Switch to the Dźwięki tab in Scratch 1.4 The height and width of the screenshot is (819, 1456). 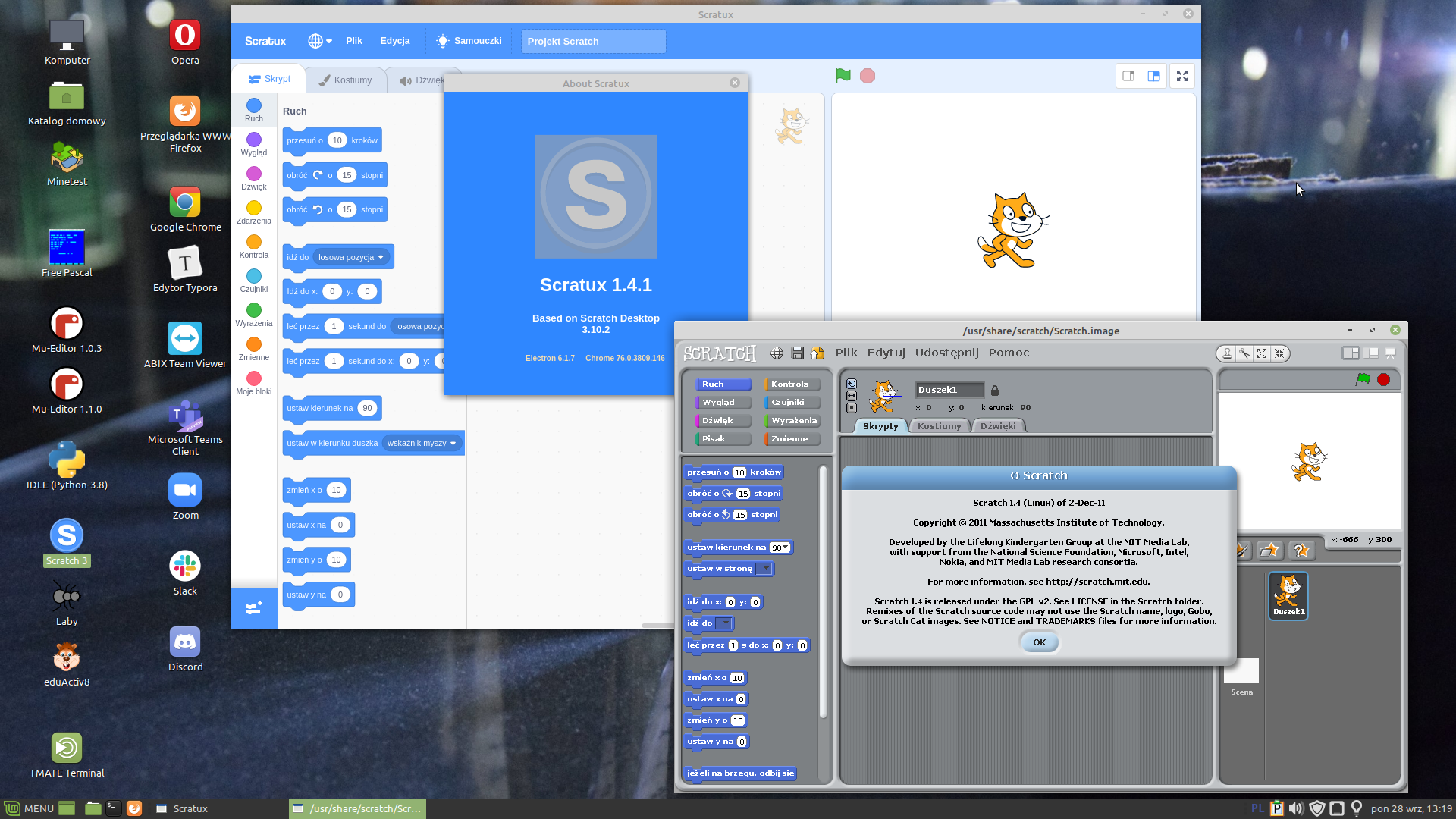point(998,426)
